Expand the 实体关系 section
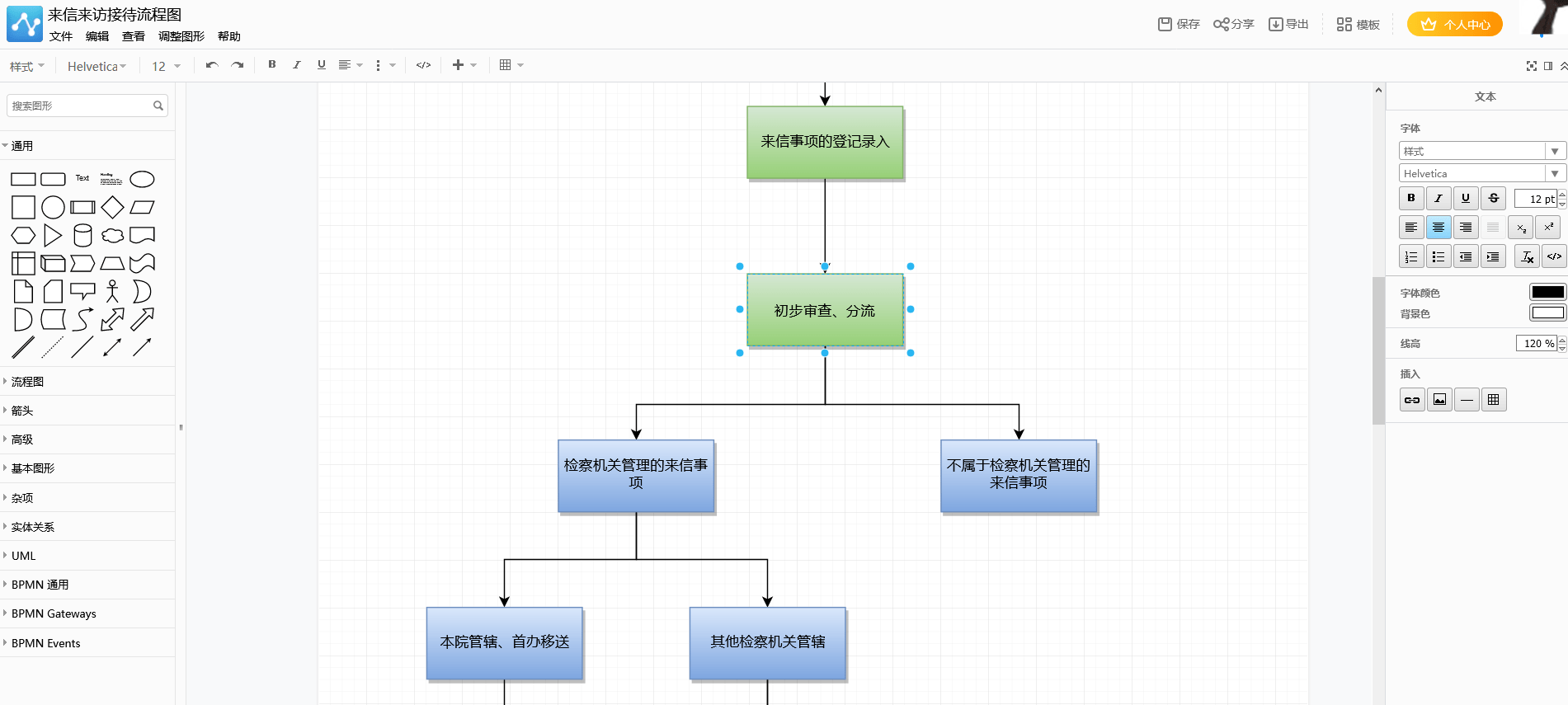Viewport: 1568px width, 705px height. coord(87,527)
